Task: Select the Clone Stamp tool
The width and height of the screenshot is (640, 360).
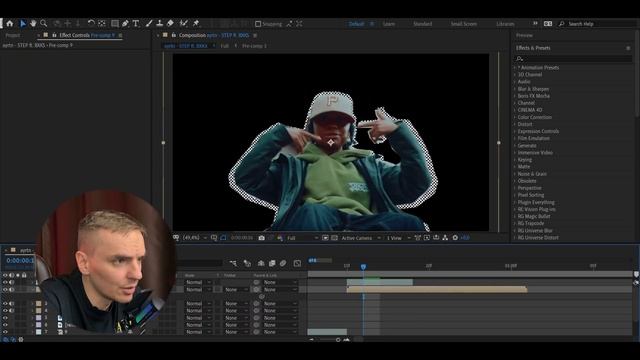Action: (160, 24)
